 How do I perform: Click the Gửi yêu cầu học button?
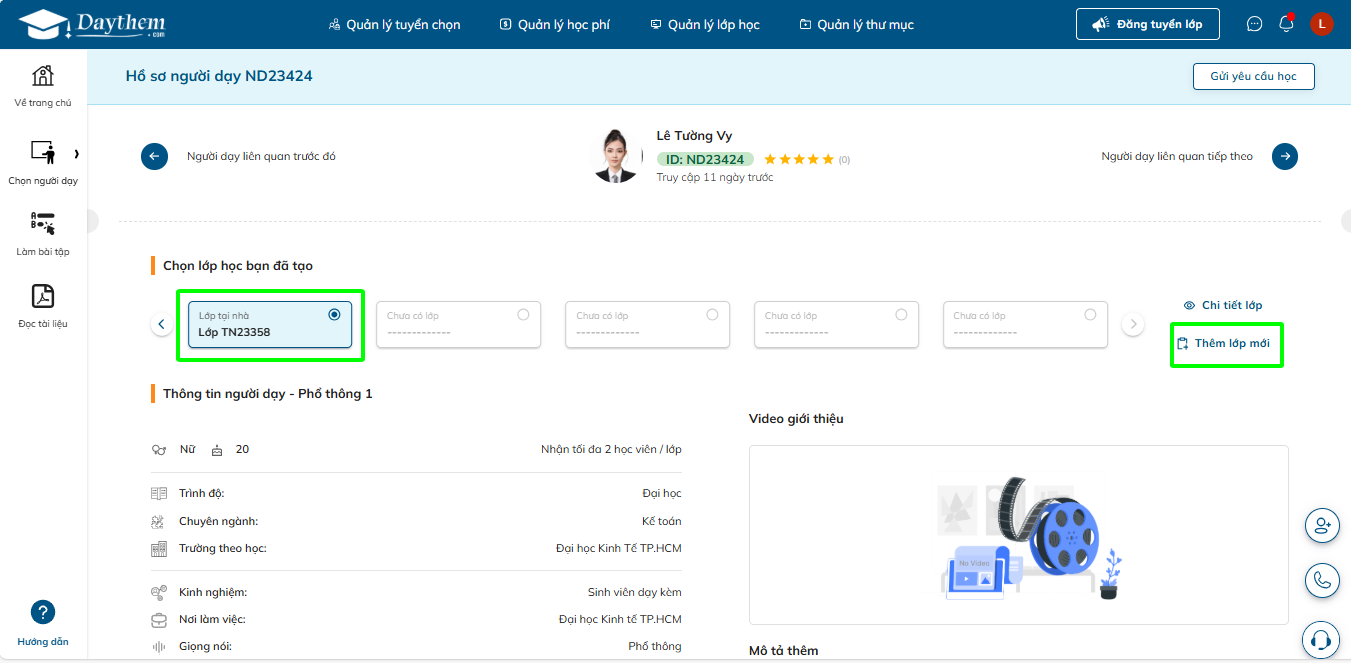pos(1253,76)
